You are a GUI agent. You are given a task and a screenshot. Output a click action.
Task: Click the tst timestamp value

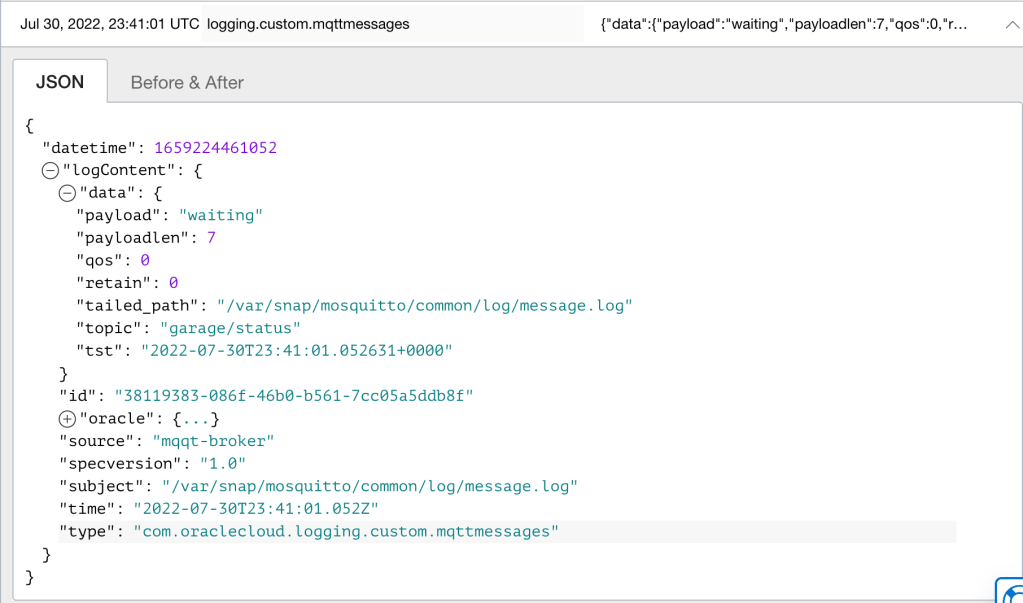(x=296, y=350)
